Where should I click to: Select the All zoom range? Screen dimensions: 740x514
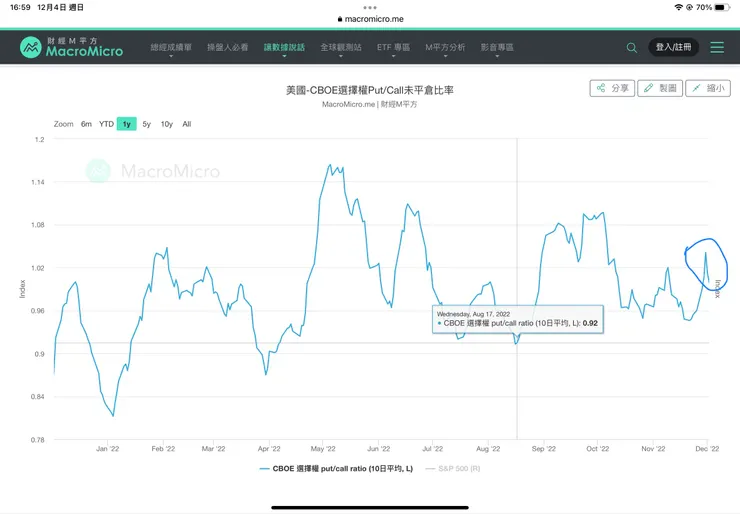point(187,124)
